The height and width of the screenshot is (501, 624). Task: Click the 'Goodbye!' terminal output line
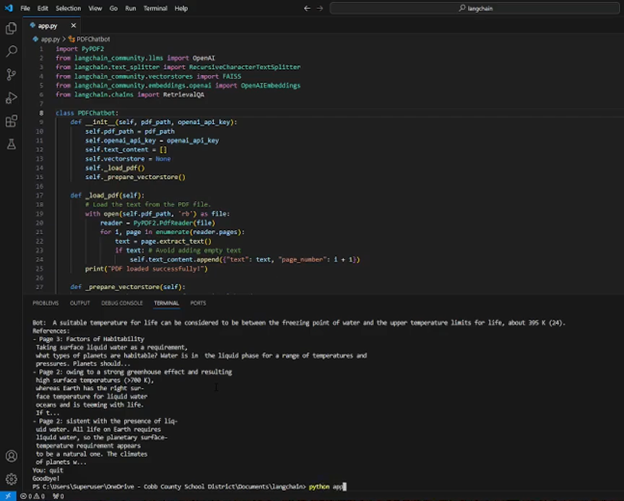tap(46, 478)
